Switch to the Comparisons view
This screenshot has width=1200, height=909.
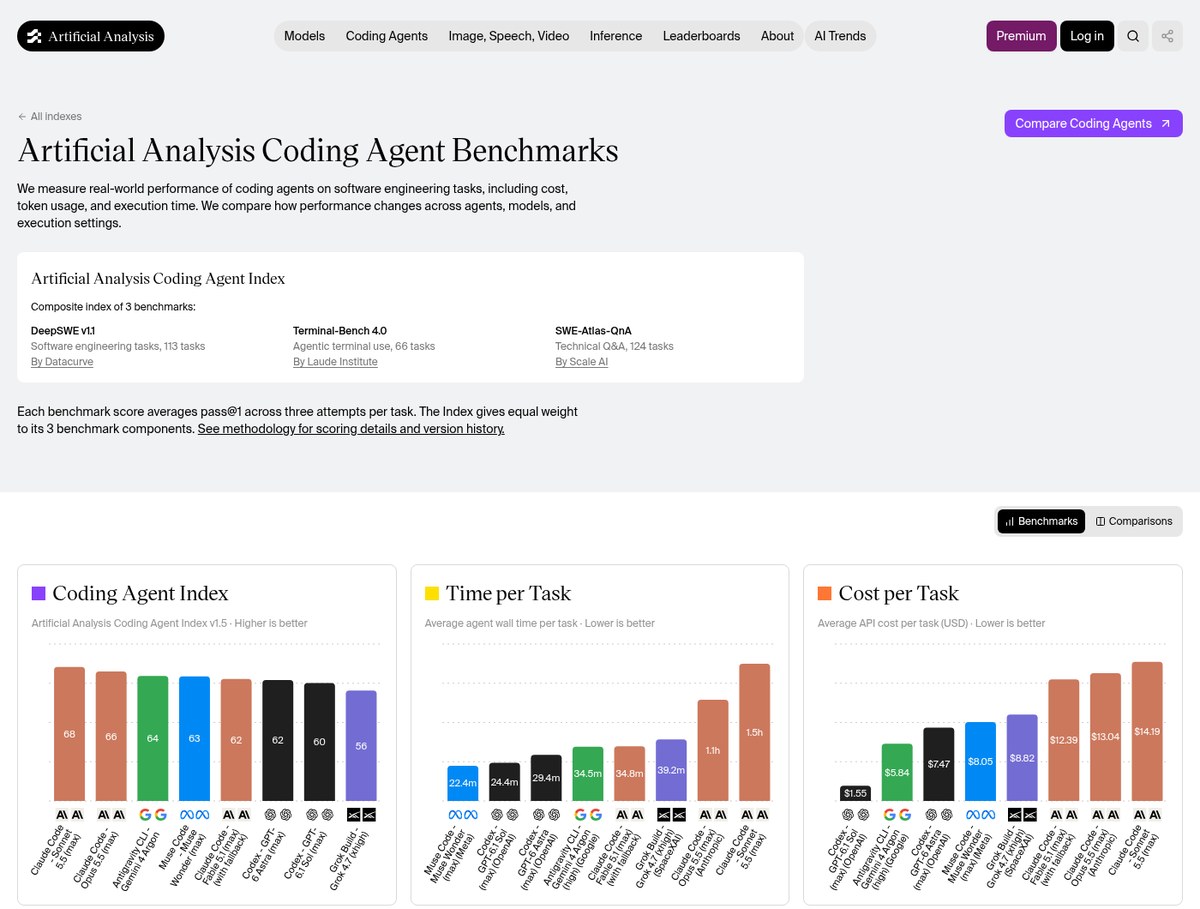click(1134, 521)
